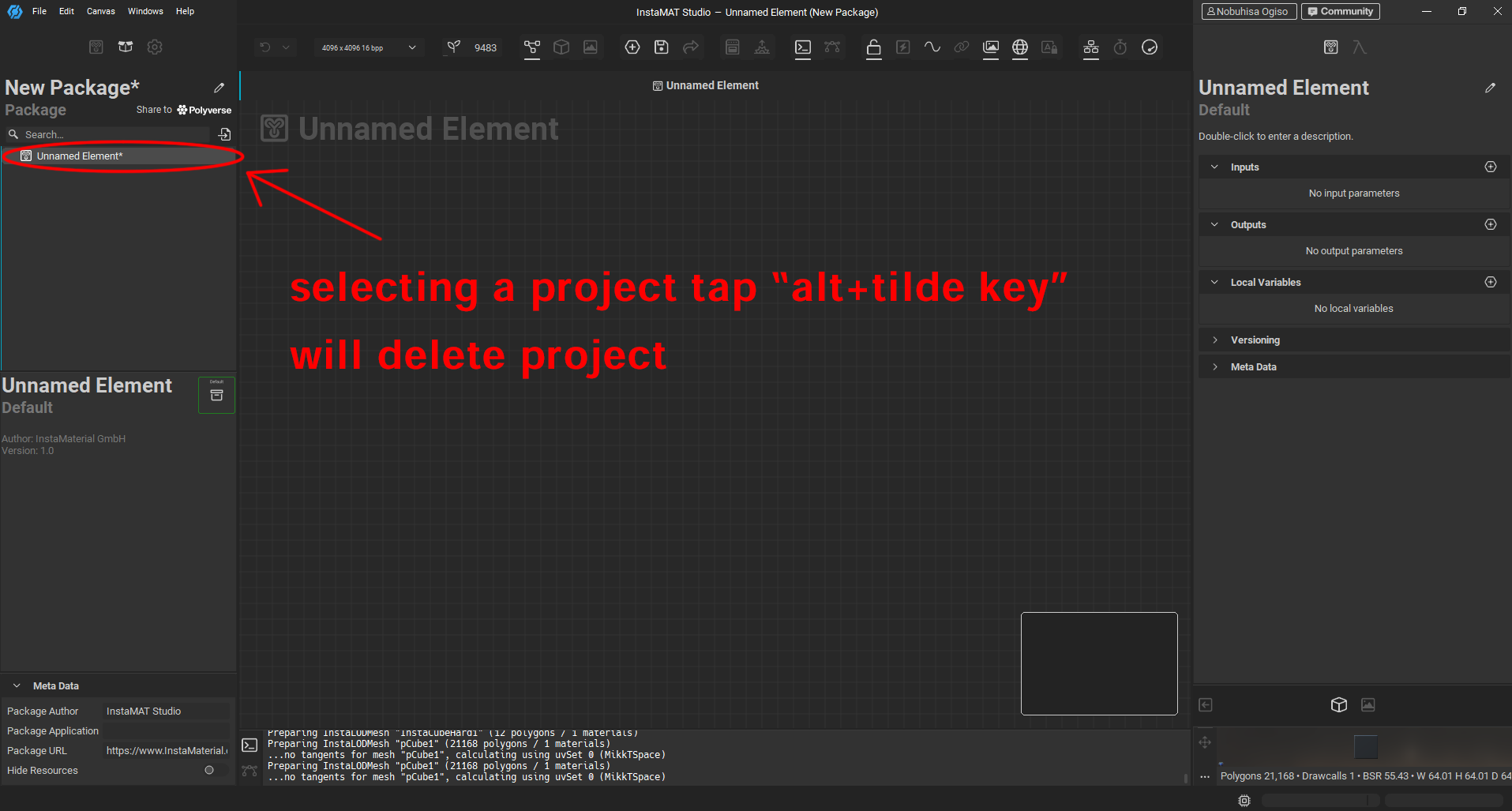Click the import file icon beside search

(x=225, y=134)
